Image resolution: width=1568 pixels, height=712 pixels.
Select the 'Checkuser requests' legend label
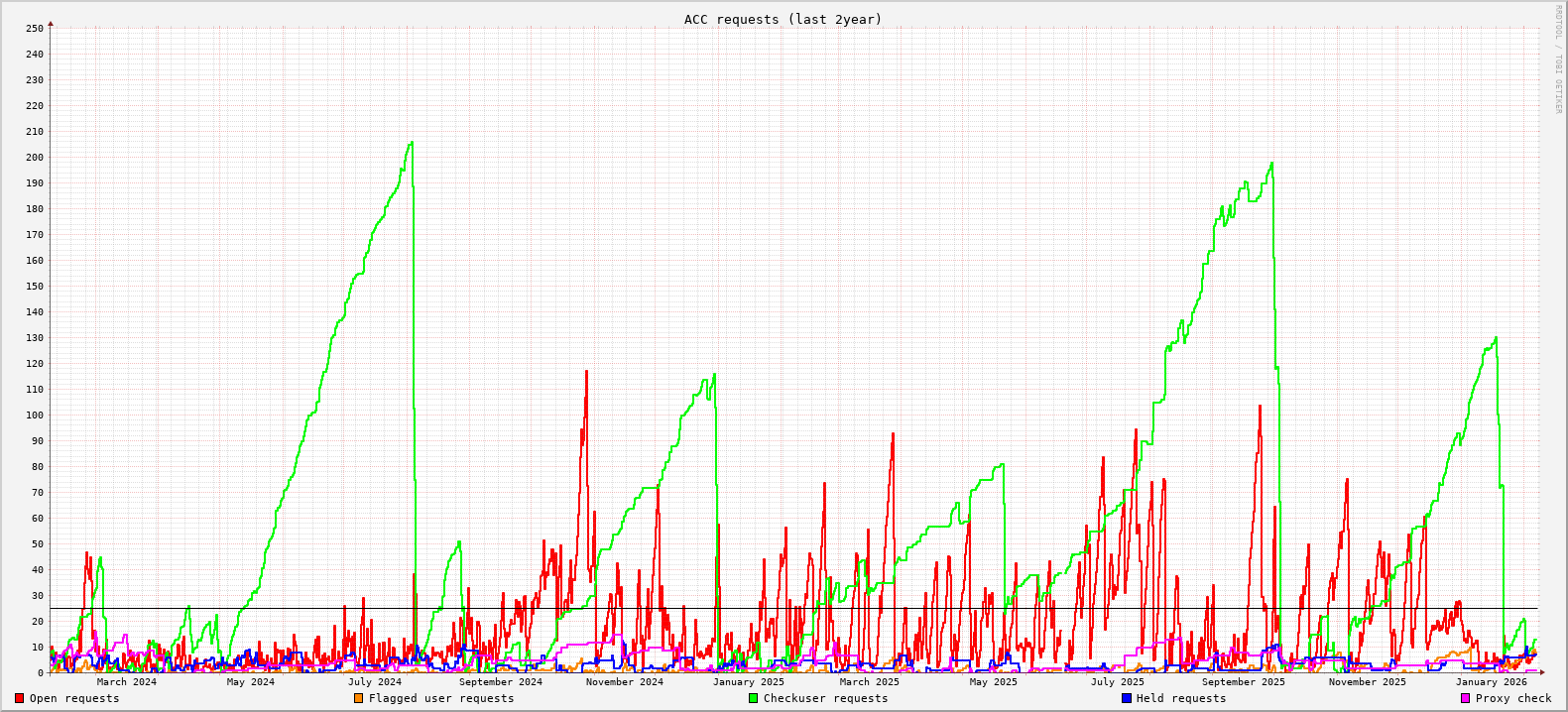[825, 698]
